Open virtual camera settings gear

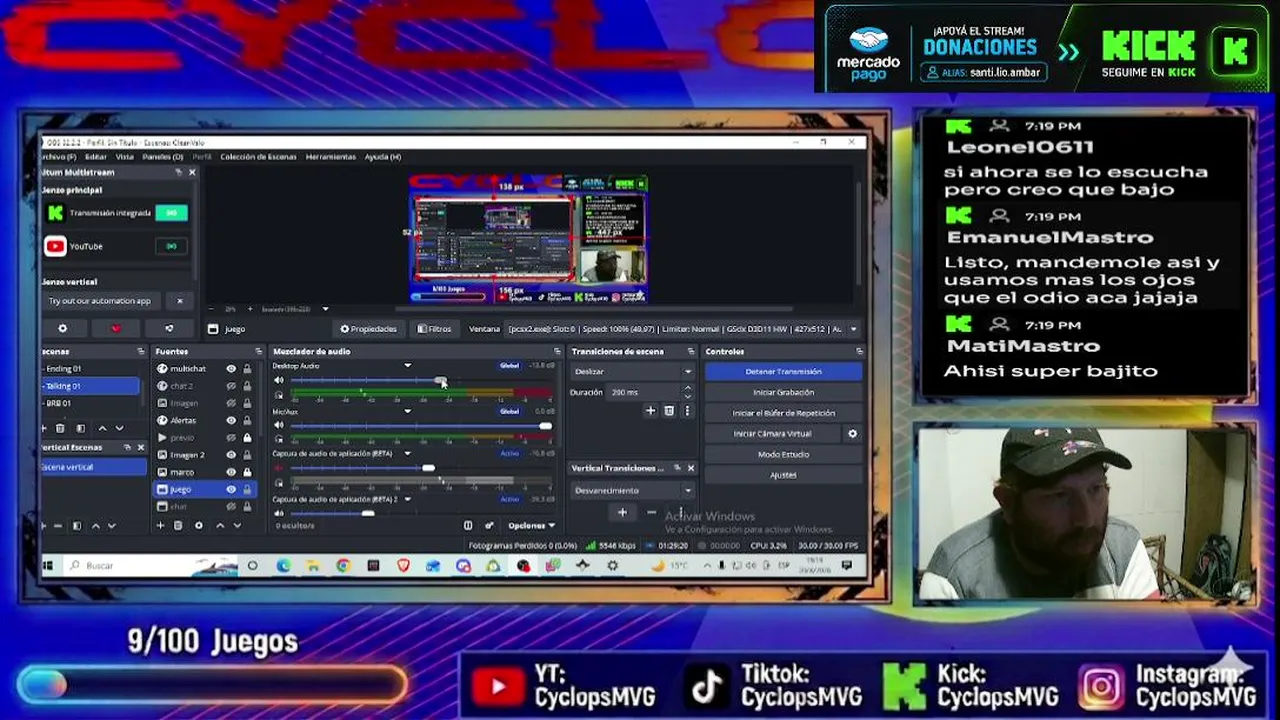pyautogui.click(x=852, y=434)
